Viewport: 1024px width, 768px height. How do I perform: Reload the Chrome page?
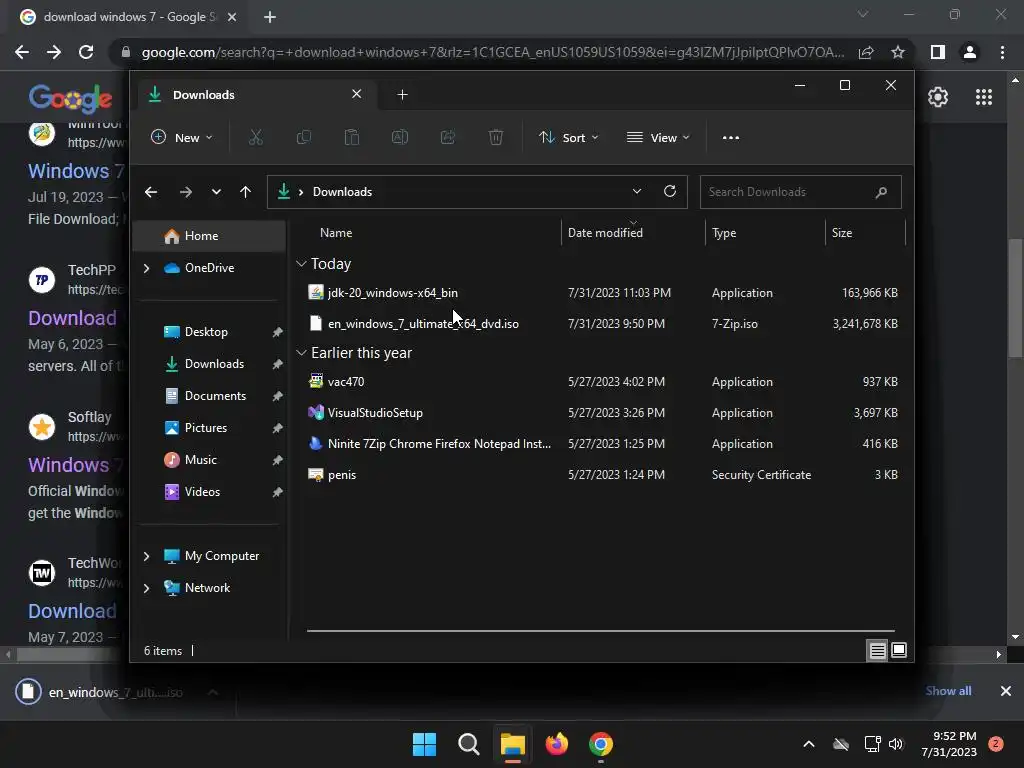86,52
